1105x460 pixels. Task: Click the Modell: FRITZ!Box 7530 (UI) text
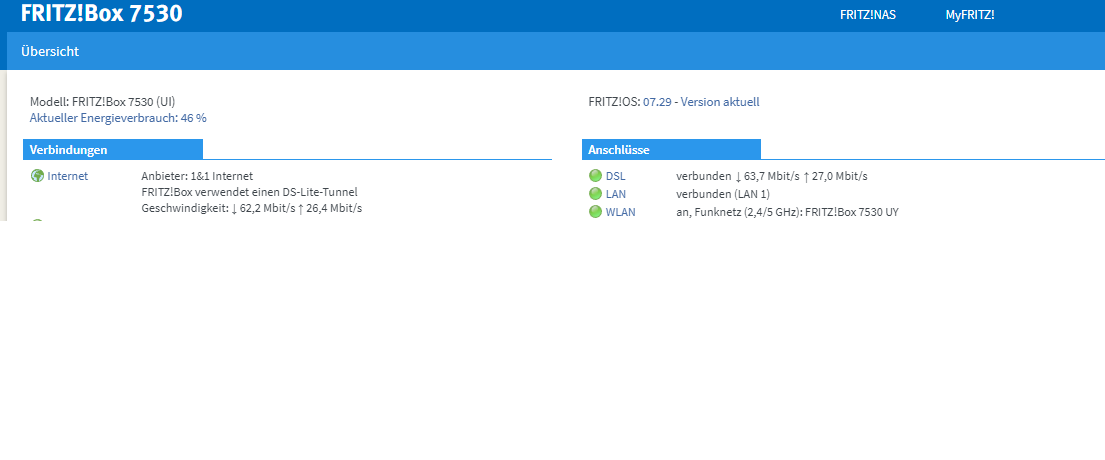coord(102,102)
